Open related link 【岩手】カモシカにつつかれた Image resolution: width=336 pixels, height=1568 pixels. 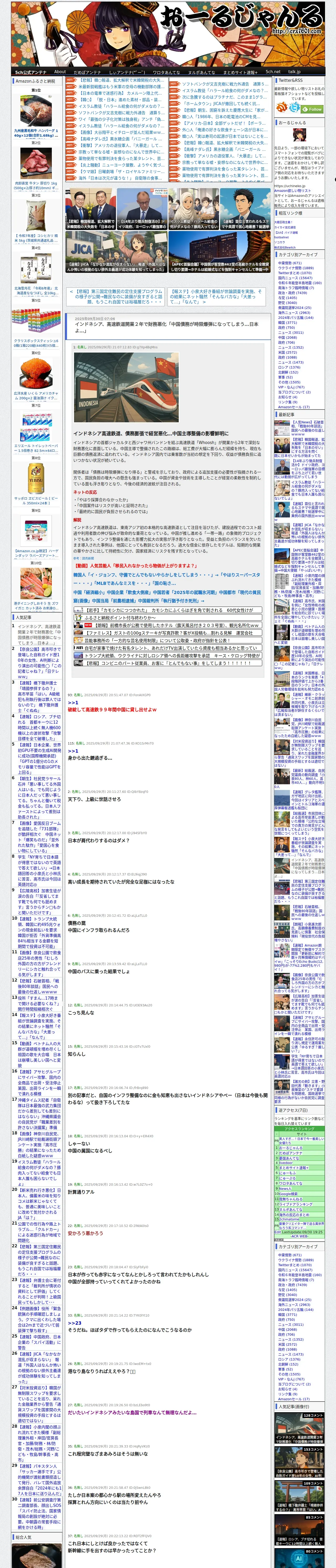pyautogui.click(x=167, y=610)
